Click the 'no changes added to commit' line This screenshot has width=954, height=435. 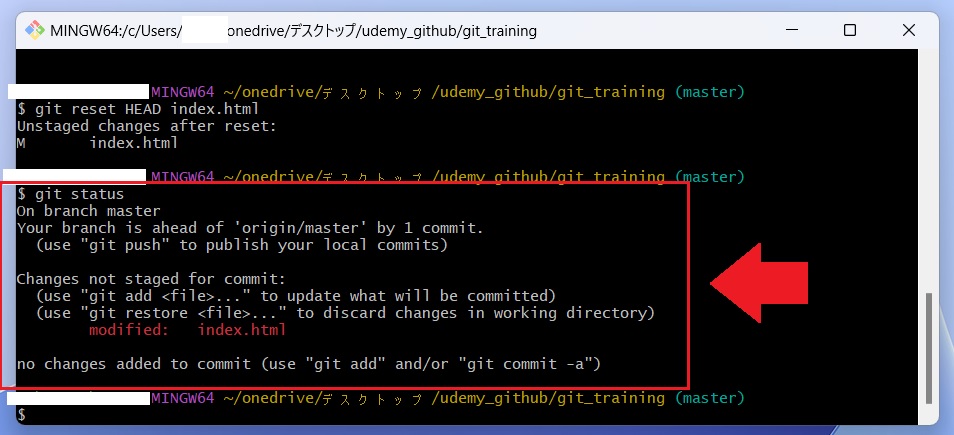click(x=309, y=364)
